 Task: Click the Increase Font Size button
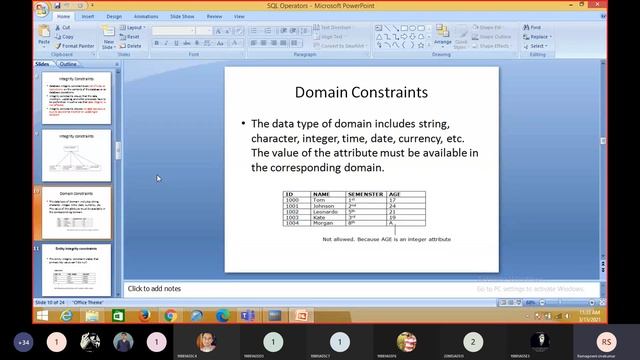tap(218, 31)
